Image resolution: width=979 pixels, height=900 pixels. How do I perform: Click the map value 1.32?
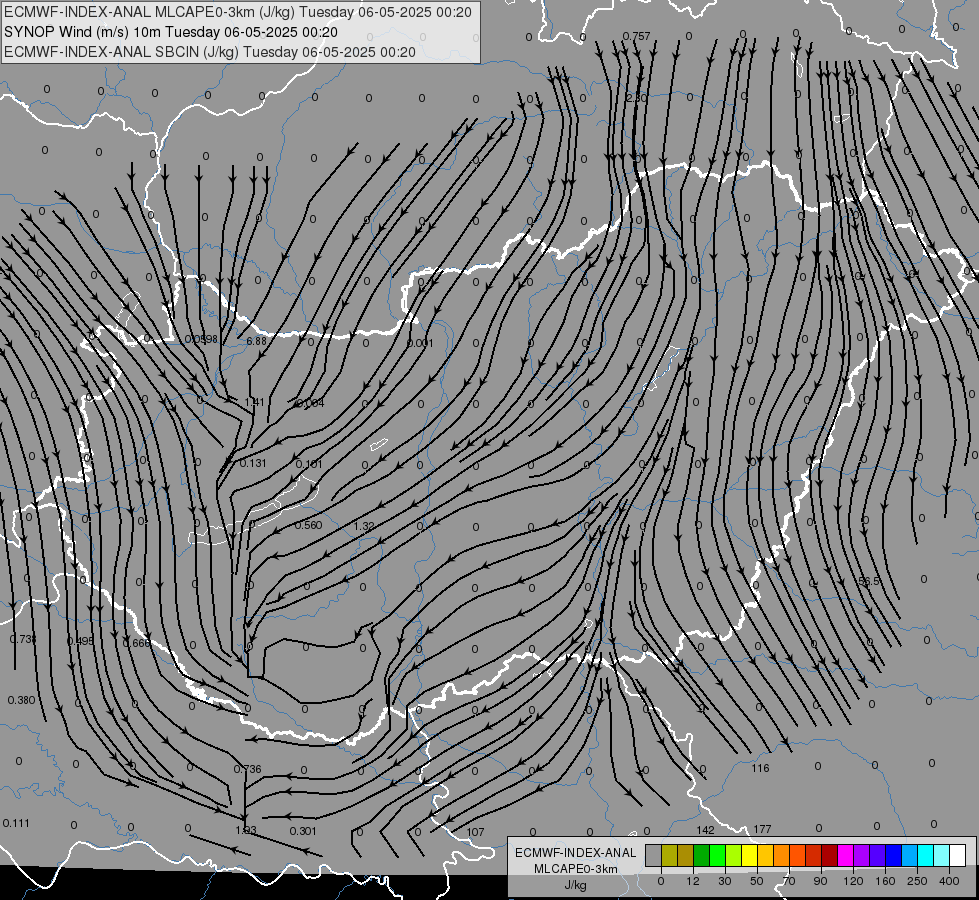tap(363, 526)
